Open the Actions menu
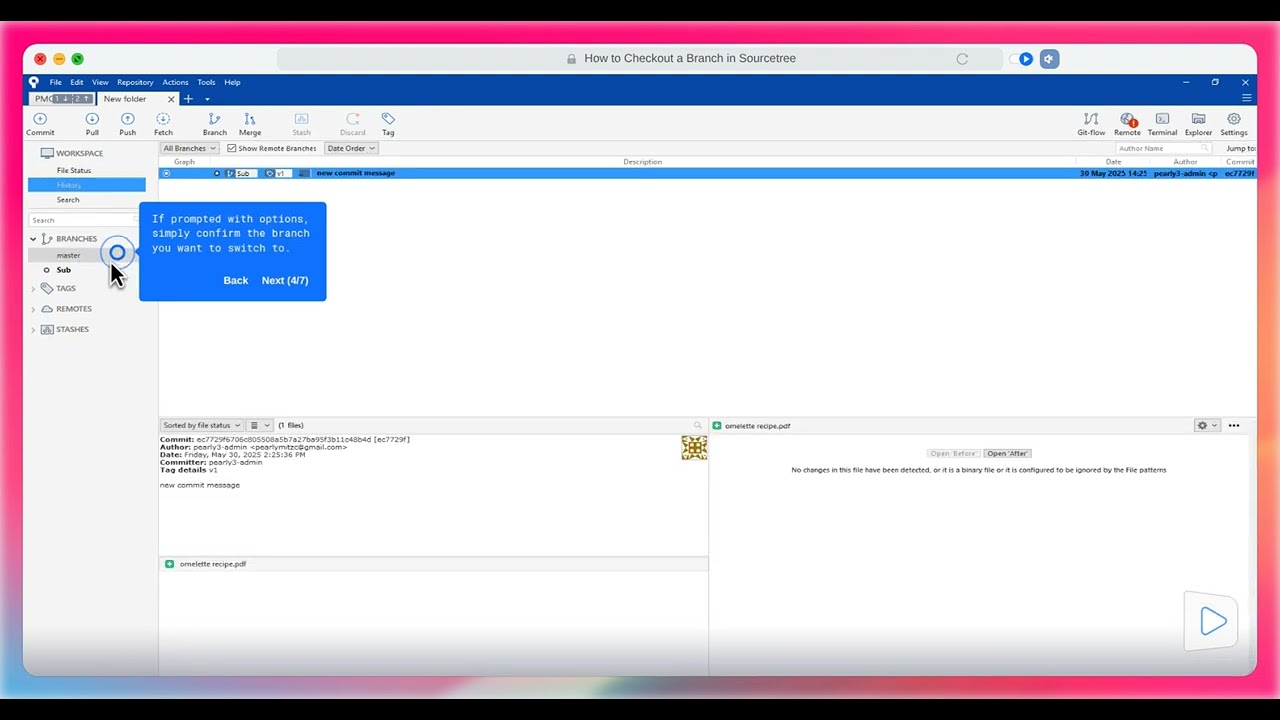The image size is (1280, 720). (x=175, y=82)
